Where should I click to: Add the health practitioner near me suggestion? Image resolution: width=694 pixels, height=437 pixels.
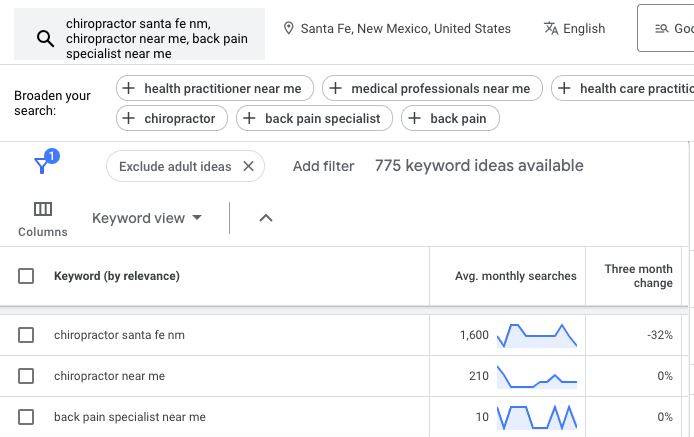(216, 89)
